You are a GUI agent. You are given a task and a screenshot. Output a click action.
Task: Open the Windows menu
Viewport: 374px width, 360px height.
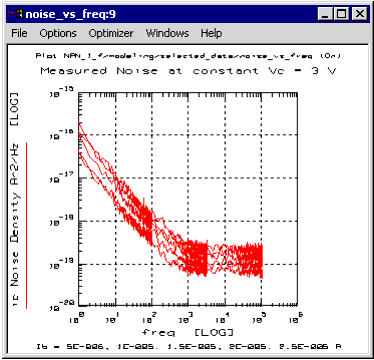(167, 33)
